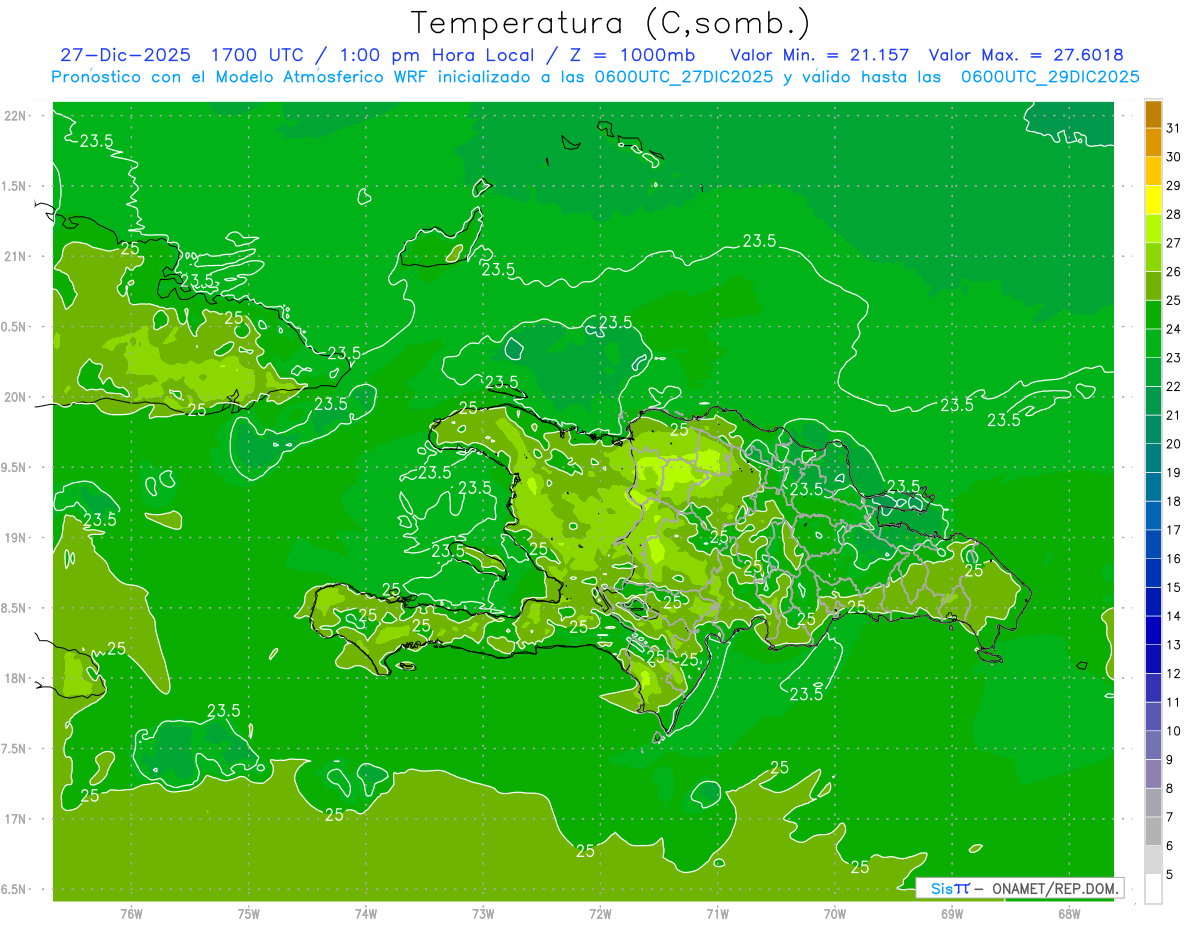This screenshot has height=927, width=1200.
Task: Click the colorbar label '27'
Action: 1174,243
